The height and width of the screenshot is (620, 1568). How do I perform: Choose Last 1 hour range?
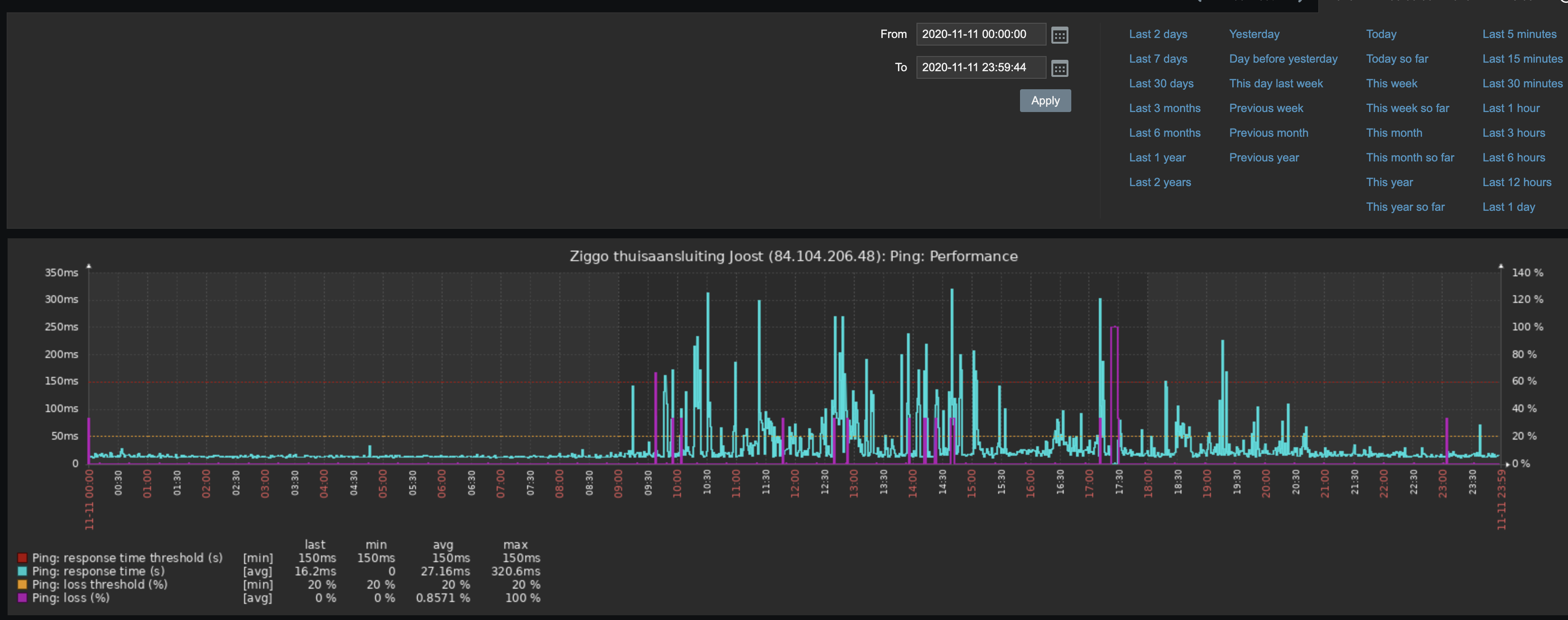tap(1510, 108)
